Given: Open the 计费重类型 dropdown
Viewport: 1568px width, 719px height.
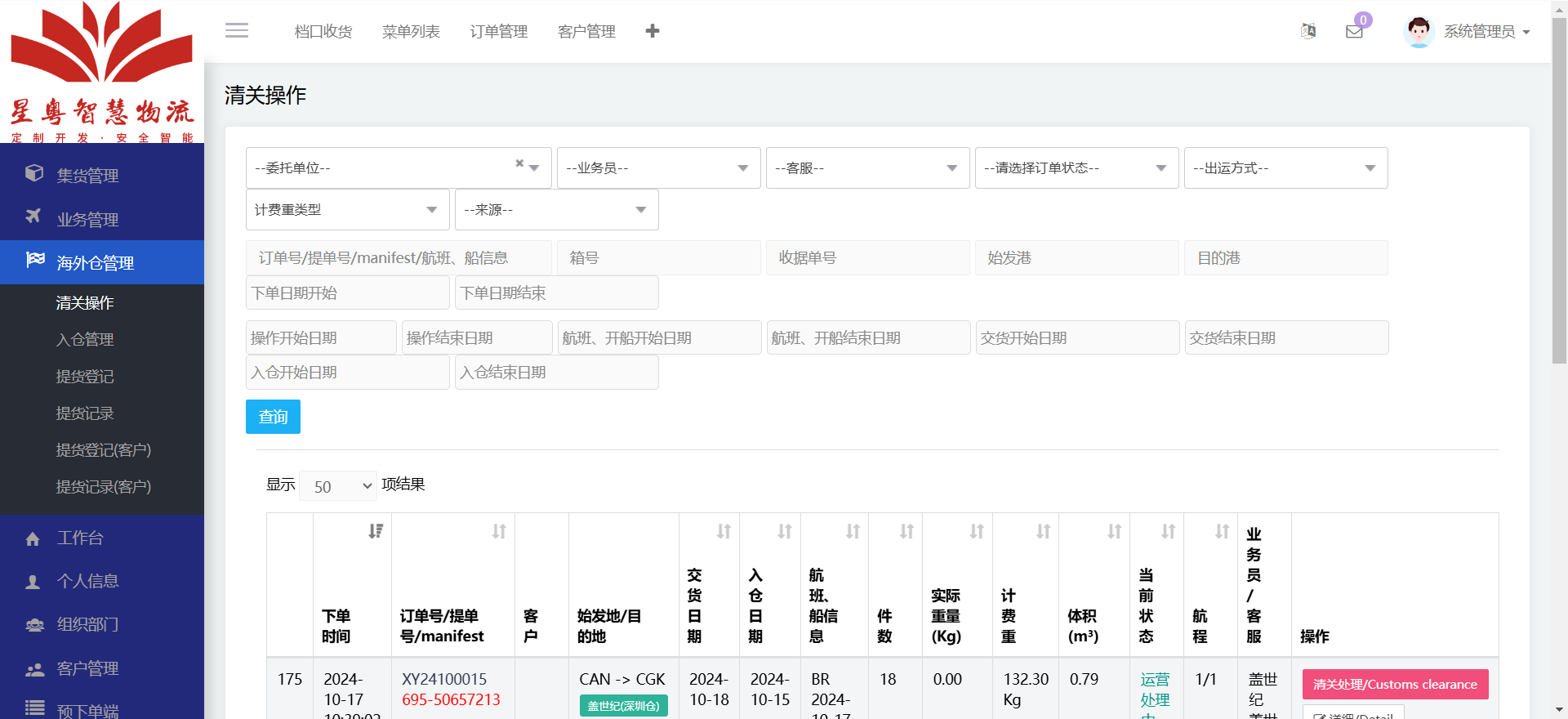Looking at the screenshot, I should pyautogui.click(x=348, y=210).
